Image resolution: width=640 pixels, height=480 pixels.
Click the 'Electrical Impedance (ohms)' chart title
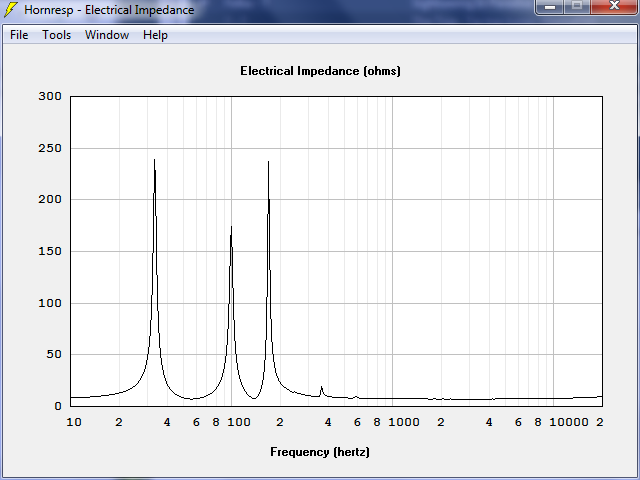pyautogui.click(x=320, y=71)
